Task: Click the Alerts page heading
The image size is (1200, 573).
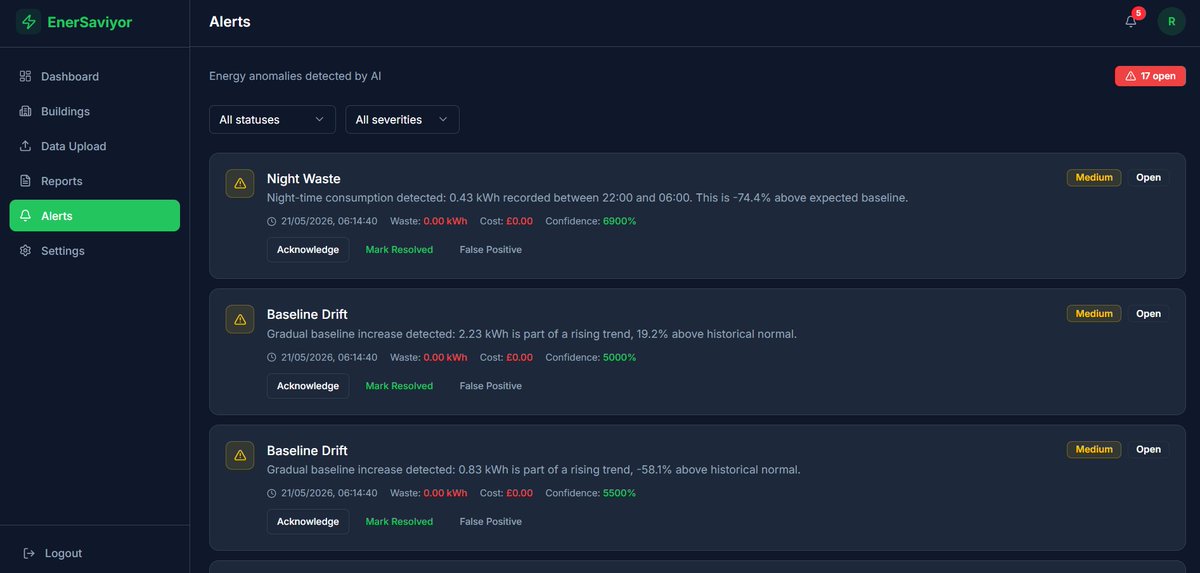Action: 230,21
